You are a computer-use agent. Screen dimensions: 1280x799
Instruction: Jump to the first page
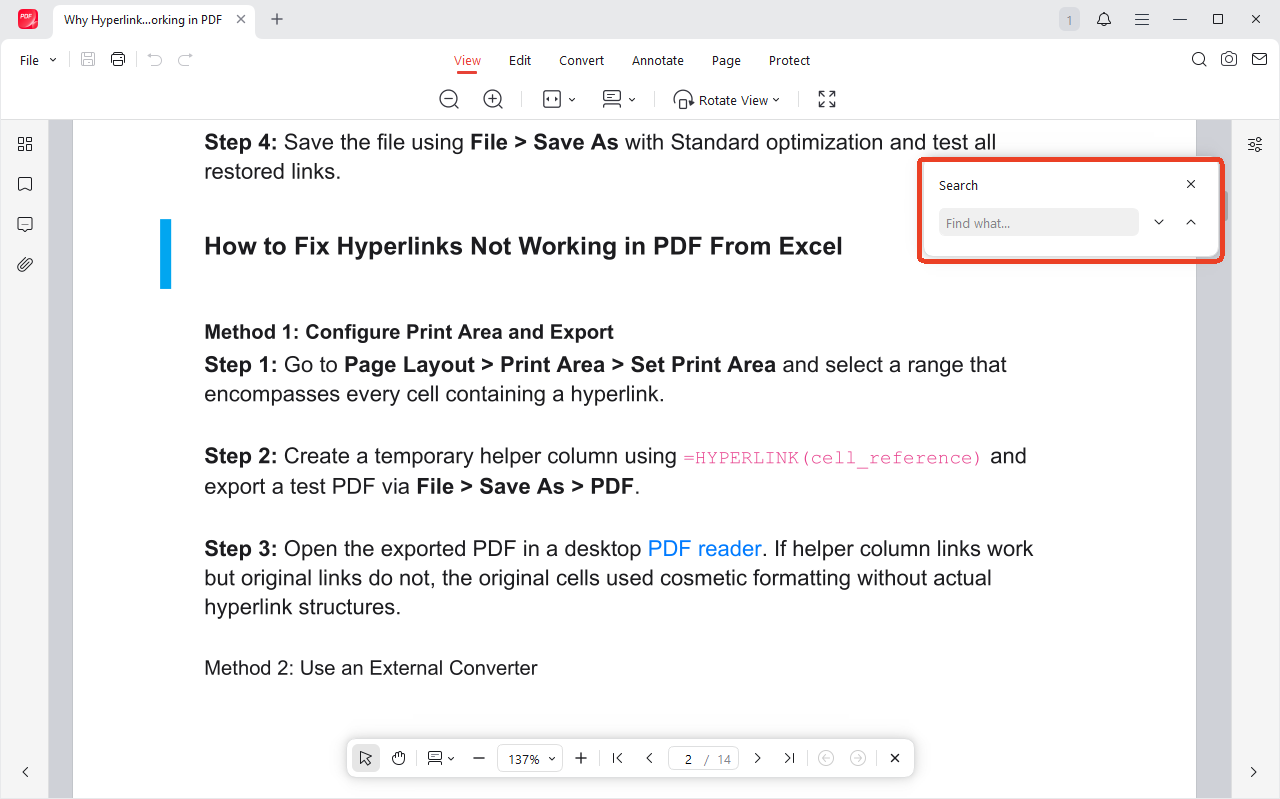point(618,758)
